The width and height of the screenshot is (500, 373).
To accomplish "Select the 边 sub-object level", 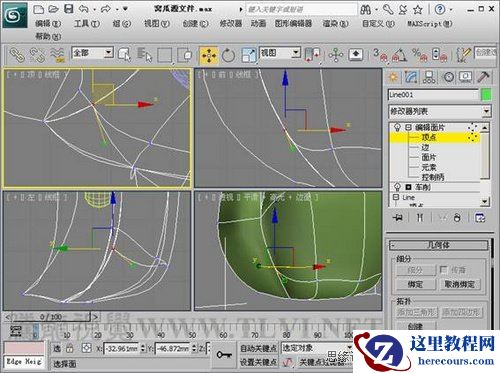I will click(425, 147).
